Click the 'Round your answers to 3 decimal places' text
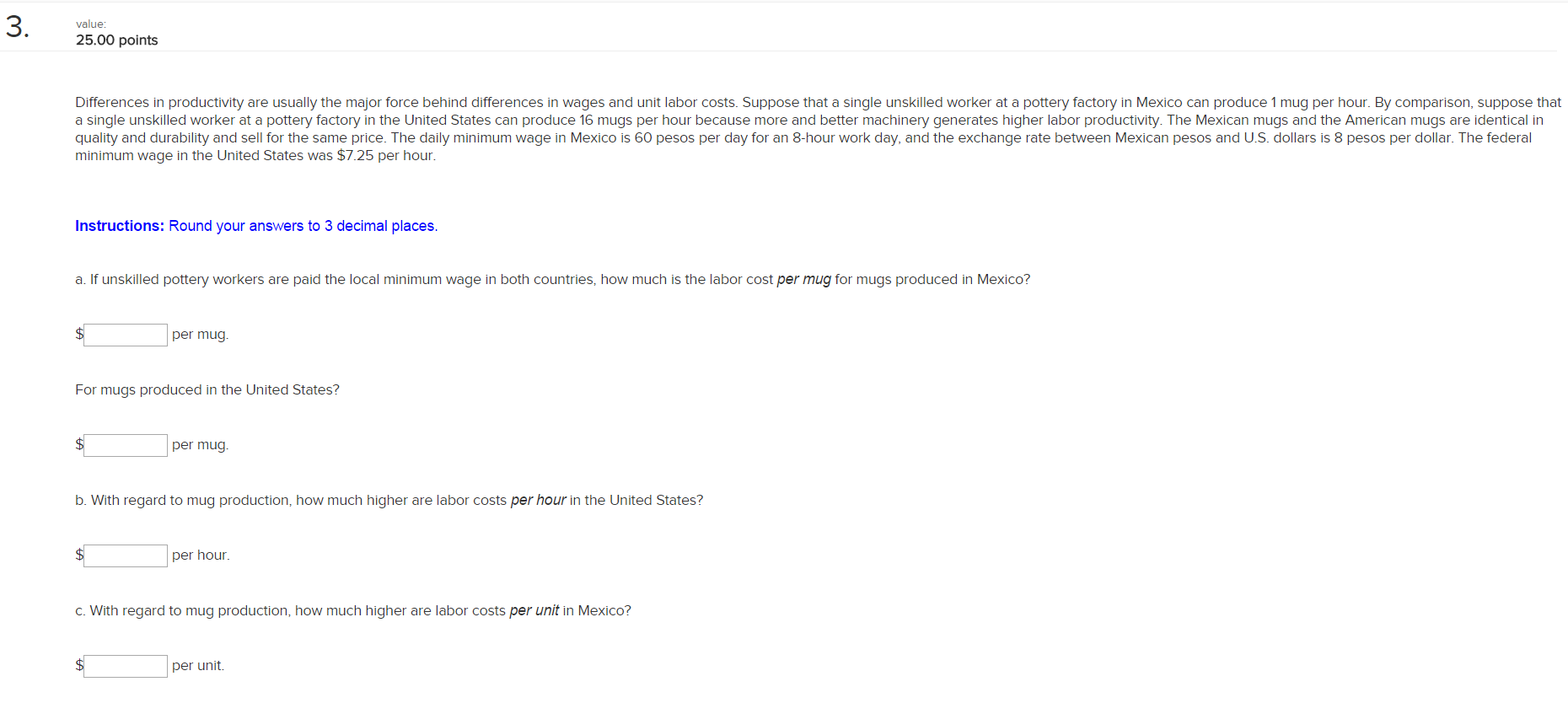Viewport: 1568px width, 703px height. pyautogui.click(x=303, y=226)
